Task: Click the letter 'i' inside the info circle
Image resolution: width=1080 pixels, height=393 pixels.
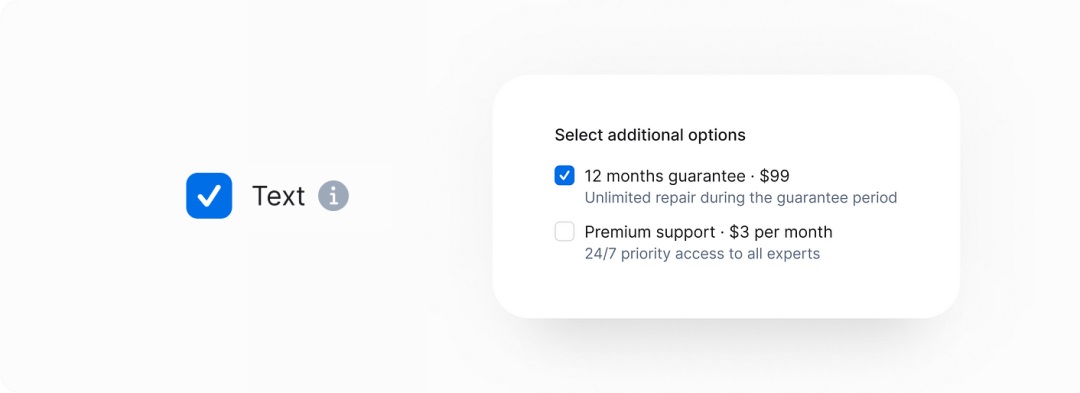Action: point(333,196)
